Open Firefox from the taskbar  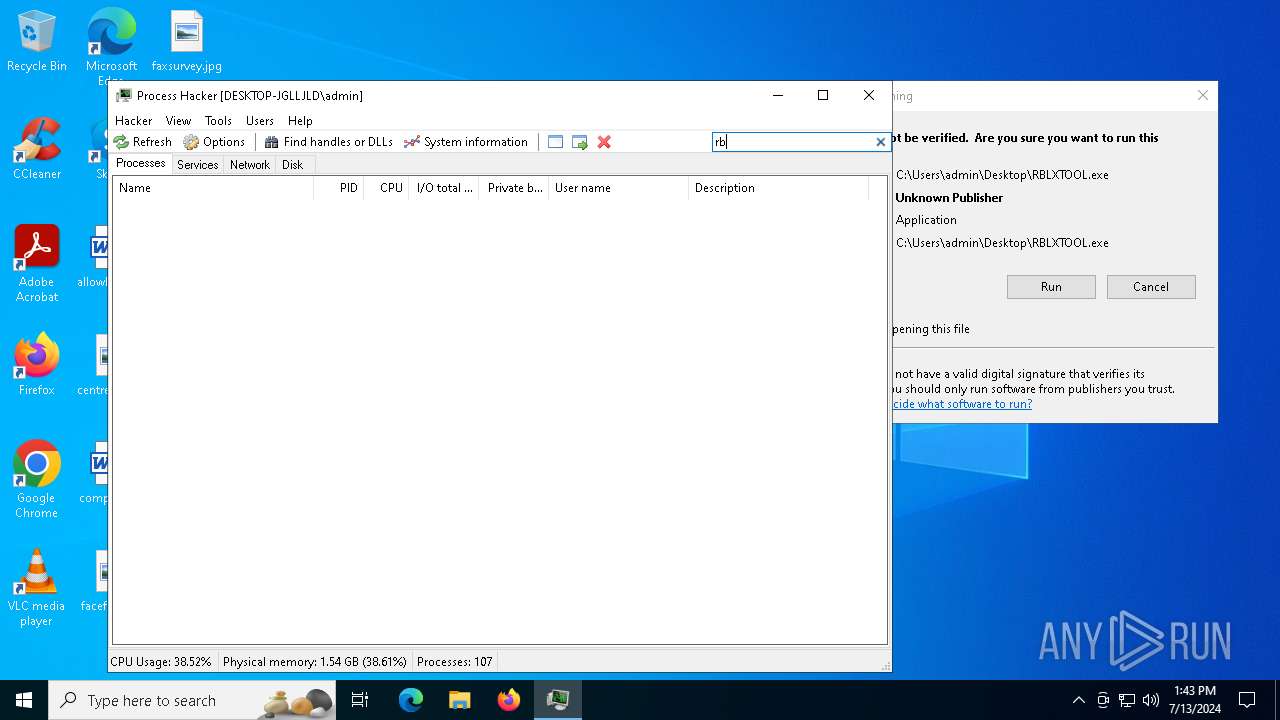pos(509,700)
